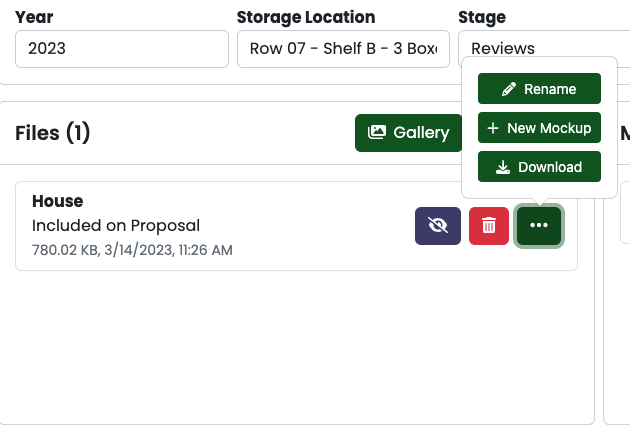Select Download from the popup menu
This screenshot has height=430, width=630.
[x=539, y=166]
